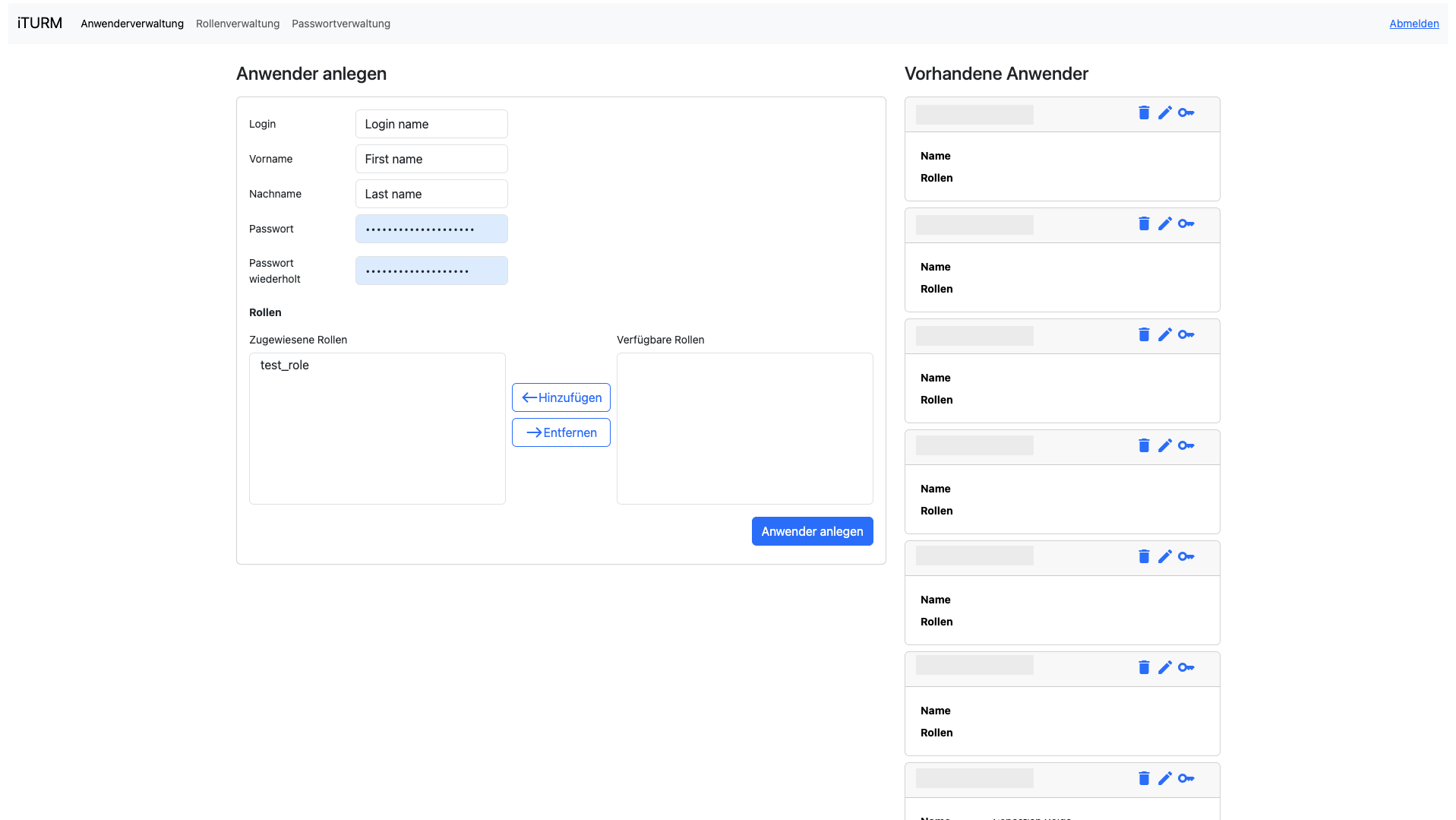Image resolution: width=1456 pixels, height=820 pixels.
Task: Edit the sixth user with the pencil icon
Action: pos(1164,667)
